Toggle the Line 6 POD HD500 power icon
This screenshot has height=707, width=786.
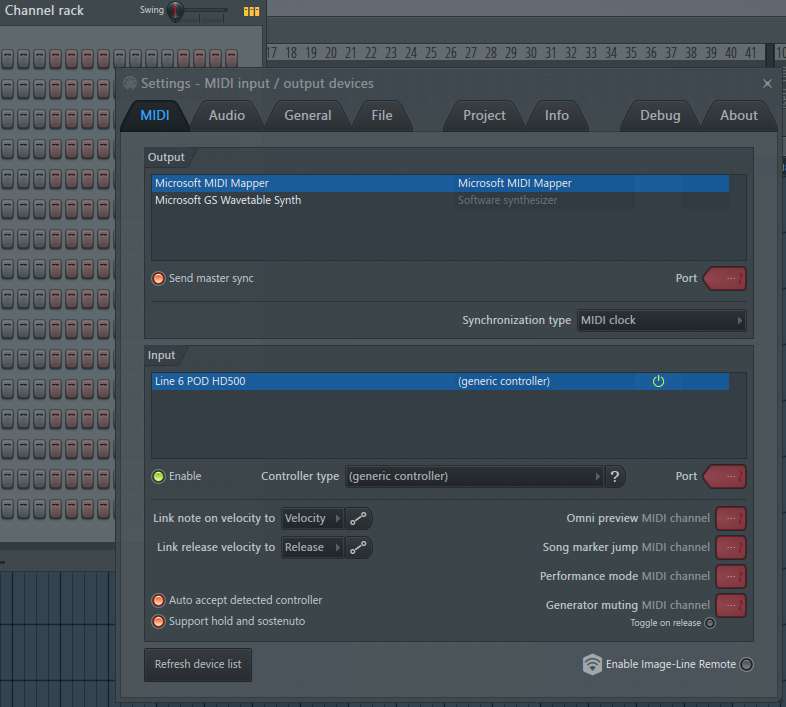click(658, 381)
